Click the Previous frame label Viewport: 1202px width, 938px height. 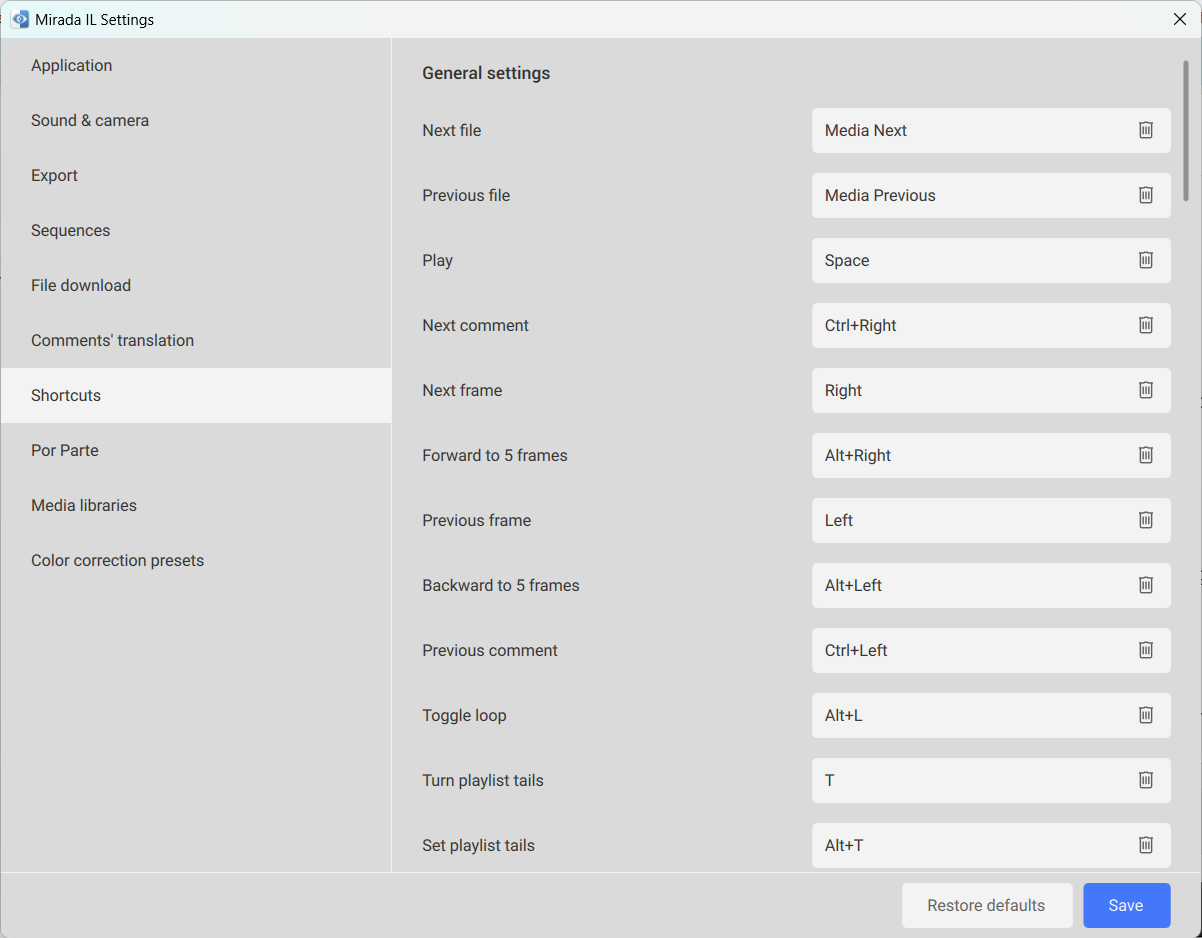477,520
